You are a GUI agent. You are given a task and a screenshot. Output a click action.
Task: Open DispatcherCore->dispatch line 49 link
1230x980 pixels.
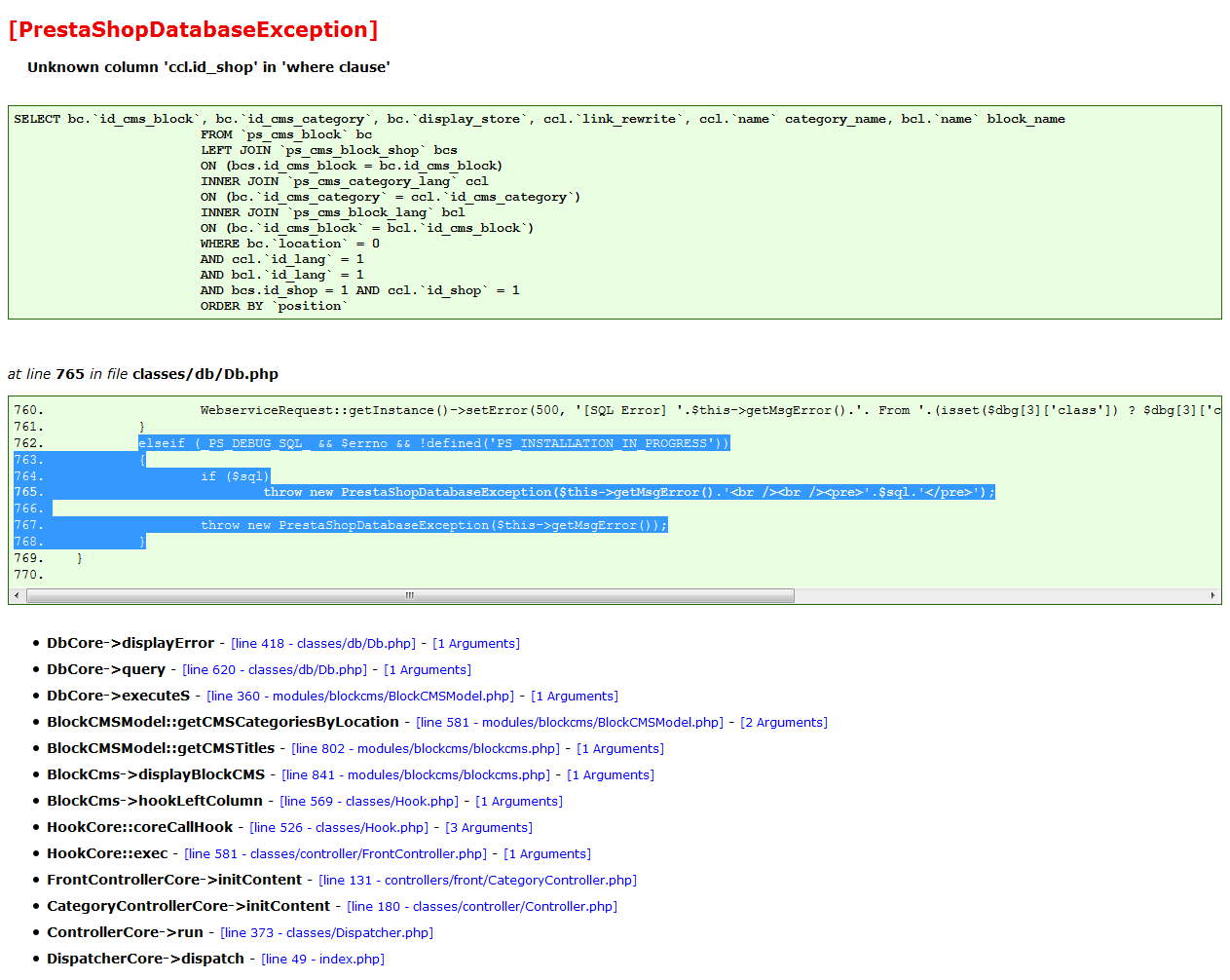click(322, 960)
